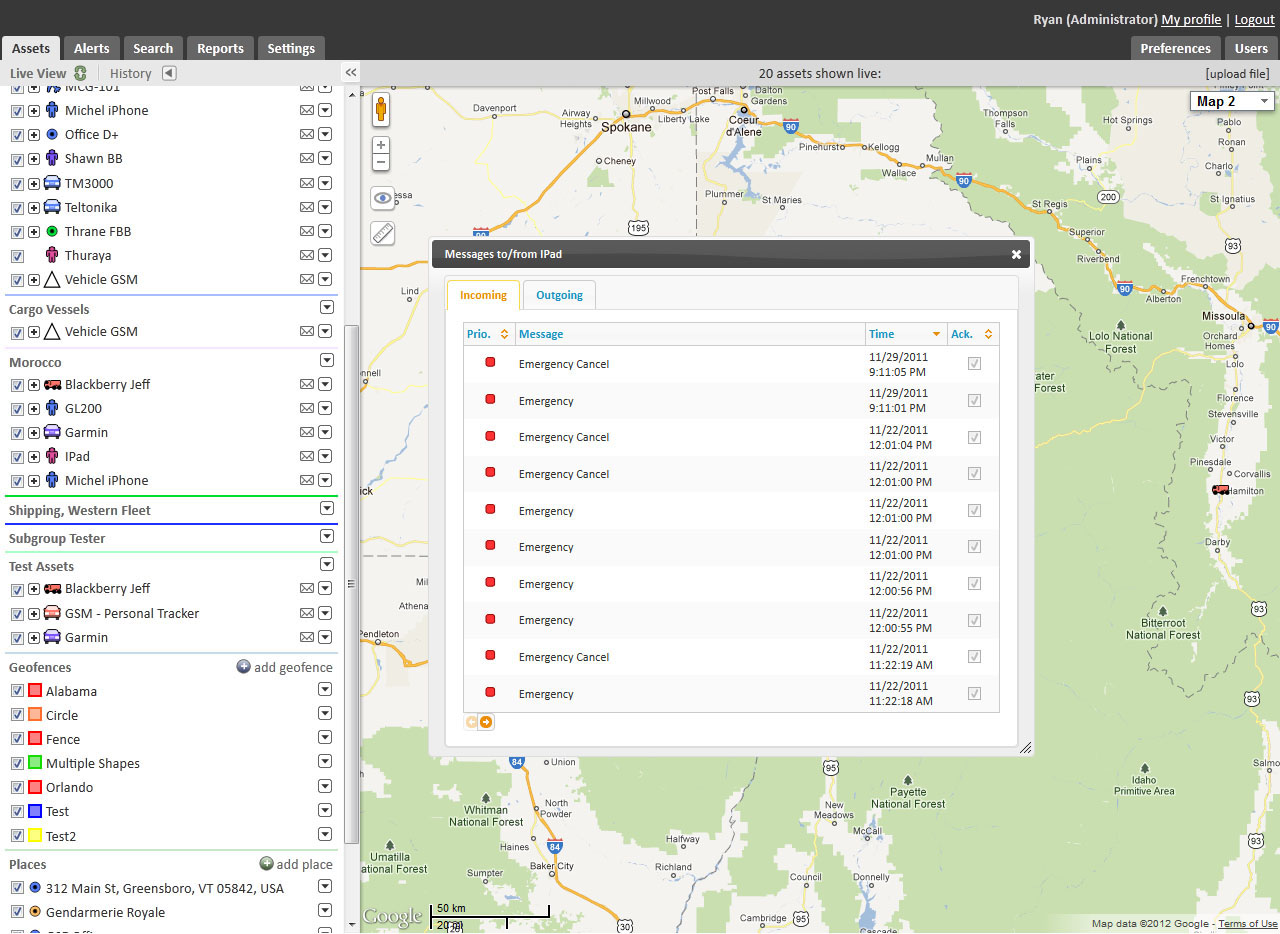The image size is (1280, 934).
Task: Click the map zoom in plus button
Action: click(x=381, y=145)
